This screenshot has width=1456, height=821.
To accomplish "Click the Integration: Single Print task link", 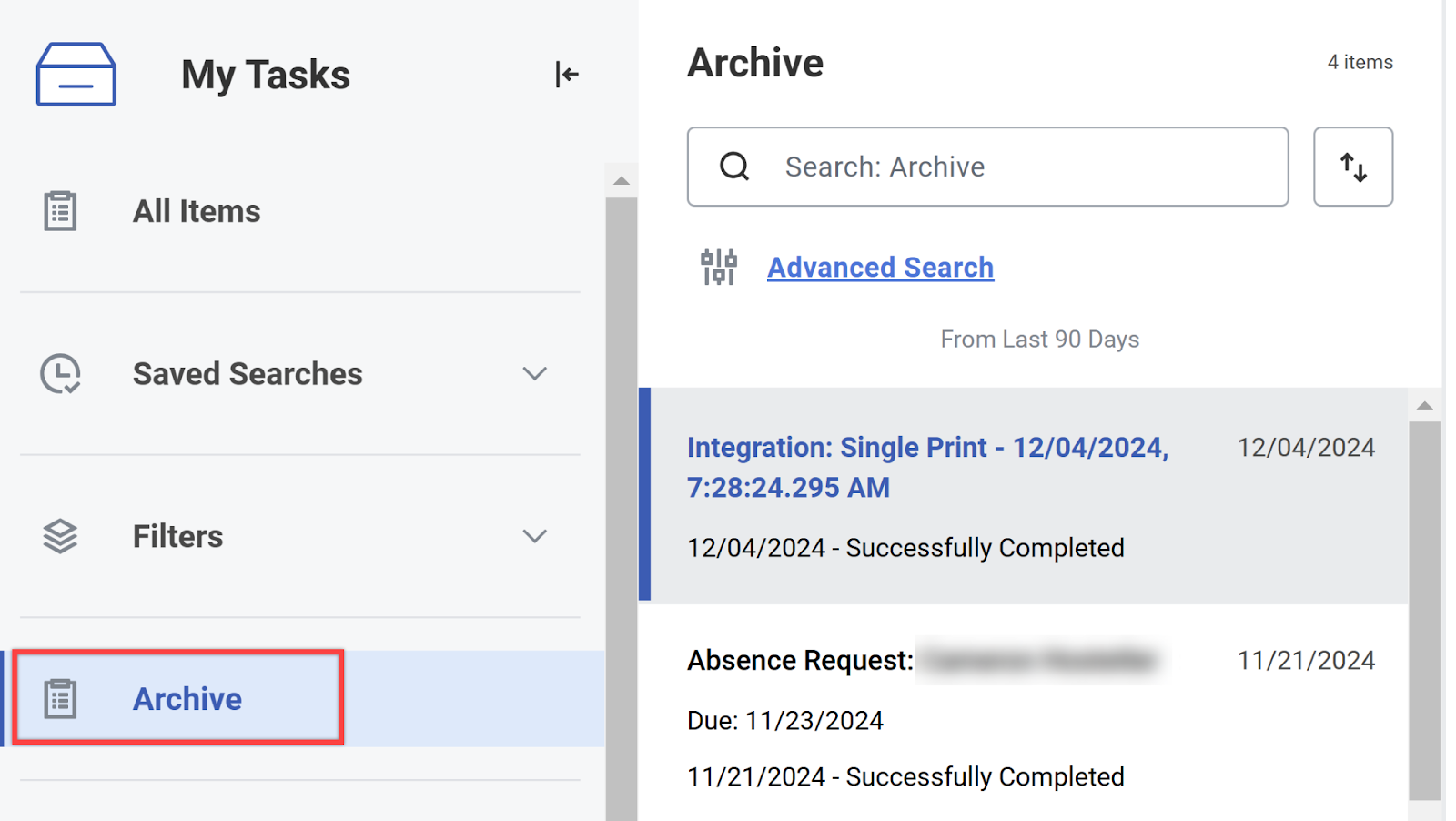I will (926, 467).
